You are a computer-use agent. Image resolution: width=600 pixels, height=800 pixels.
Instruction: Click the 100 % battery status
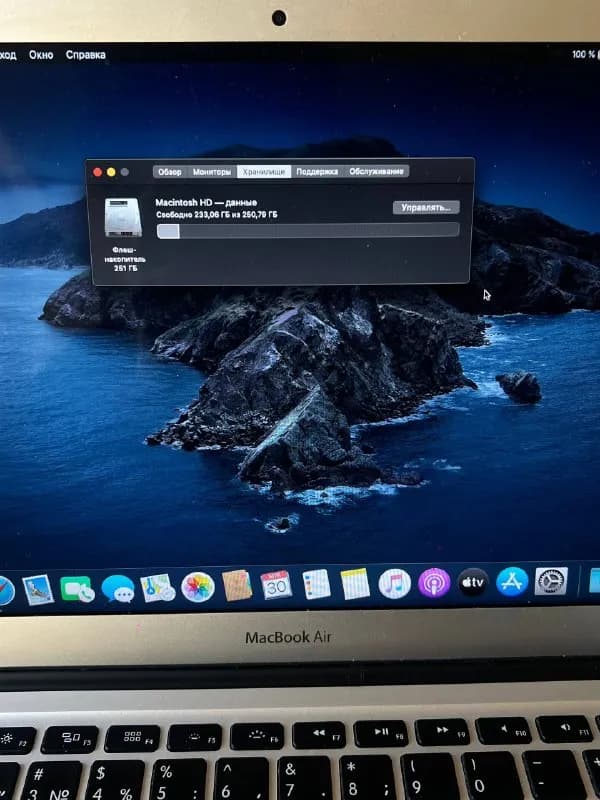tap(583, 54)
